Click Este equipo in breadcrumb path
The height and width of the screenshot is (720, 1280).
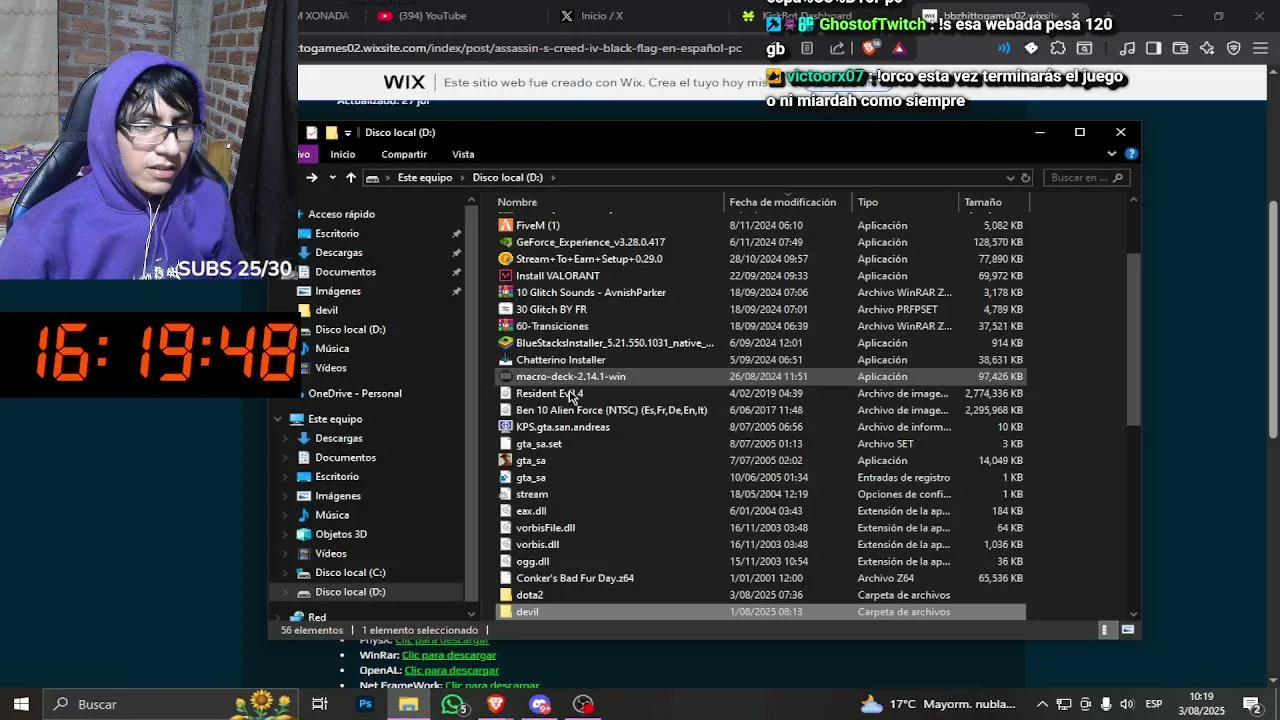click(425, 177)
